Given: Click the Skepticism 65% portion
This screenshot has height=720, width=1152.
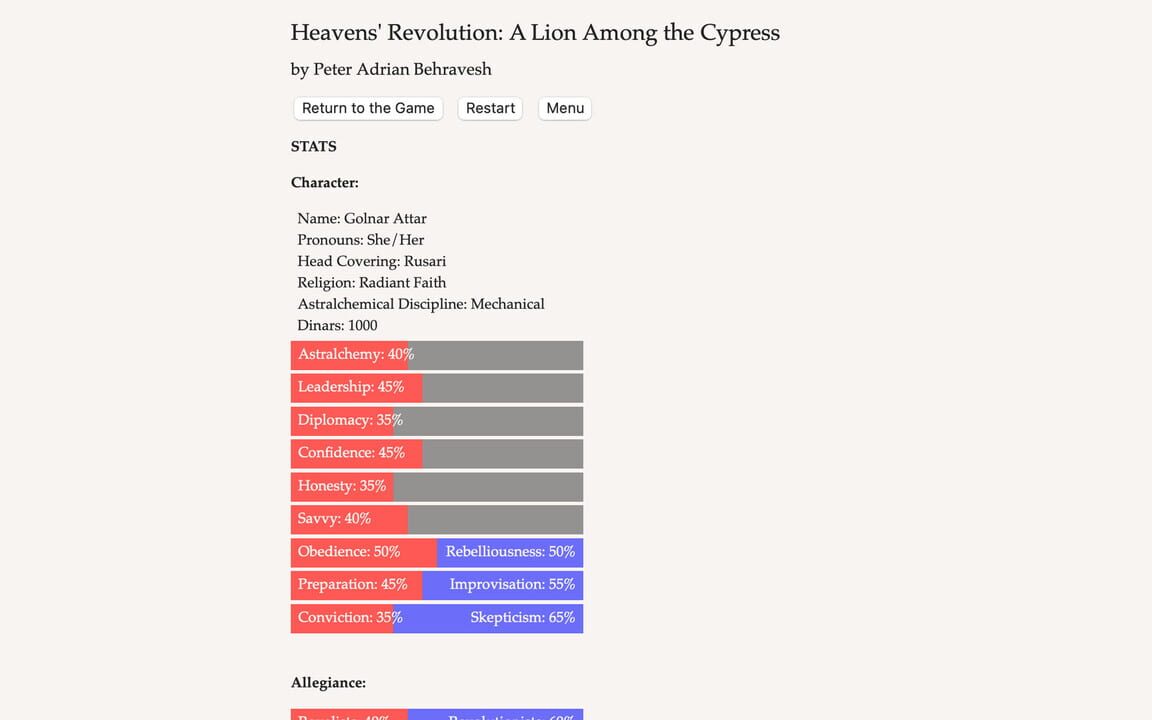Looking at the screenshot, I should 521,618.
